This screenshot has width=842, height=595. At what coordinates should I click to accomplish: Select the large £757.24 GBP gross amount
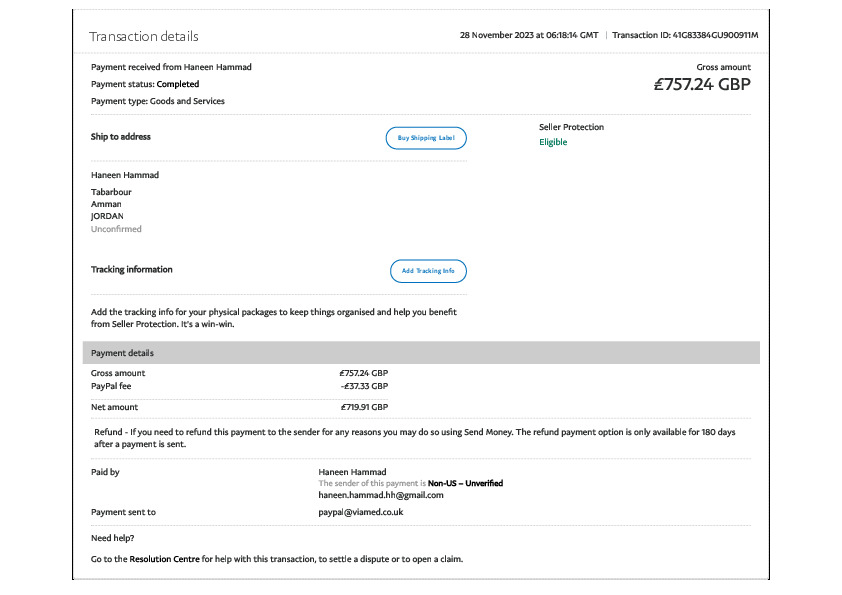coord(701,85)
